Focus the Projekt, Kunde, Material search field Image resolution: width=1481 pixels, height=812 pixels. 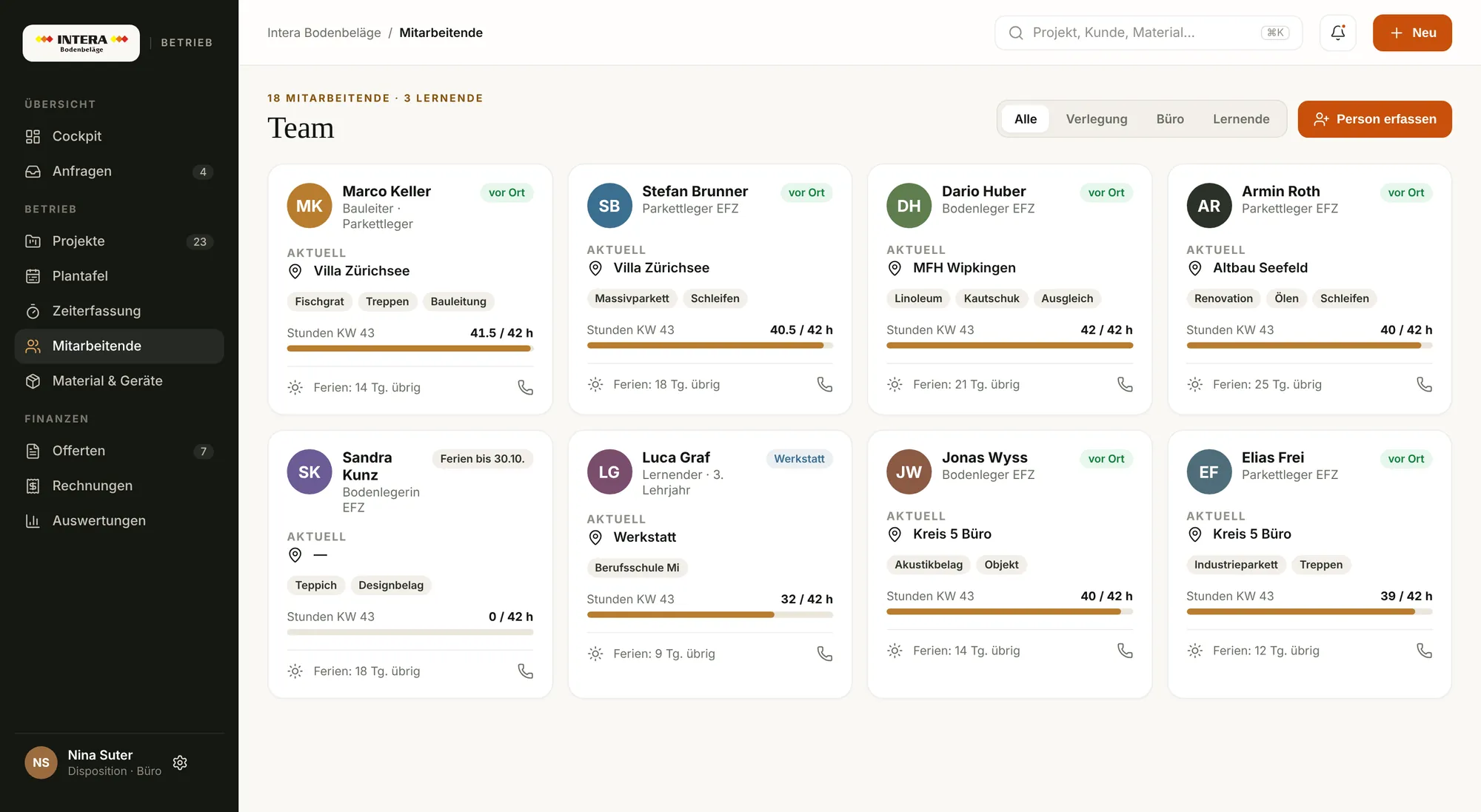[1148, 33]
